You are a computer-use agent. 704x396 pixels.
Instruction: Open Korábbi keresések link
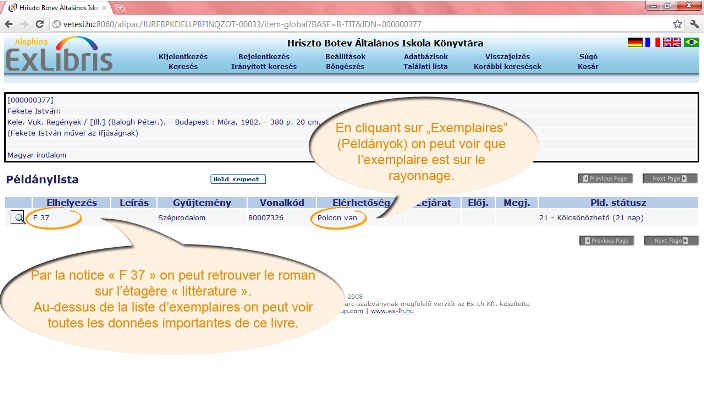pos(507,66)
